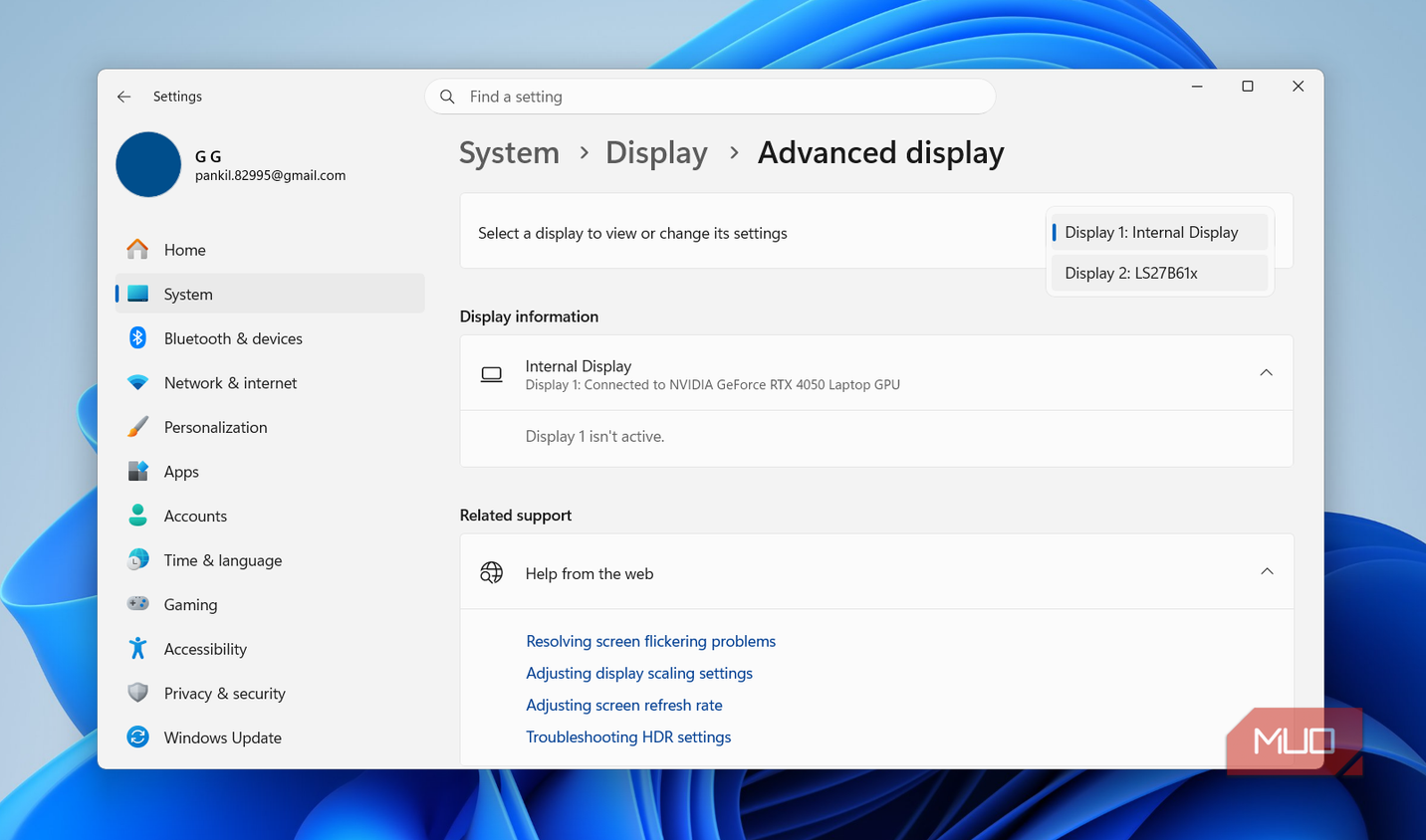Open the Apps settings page
Viewport: 1426px width, 840px height.
click(x=270, y=471)
